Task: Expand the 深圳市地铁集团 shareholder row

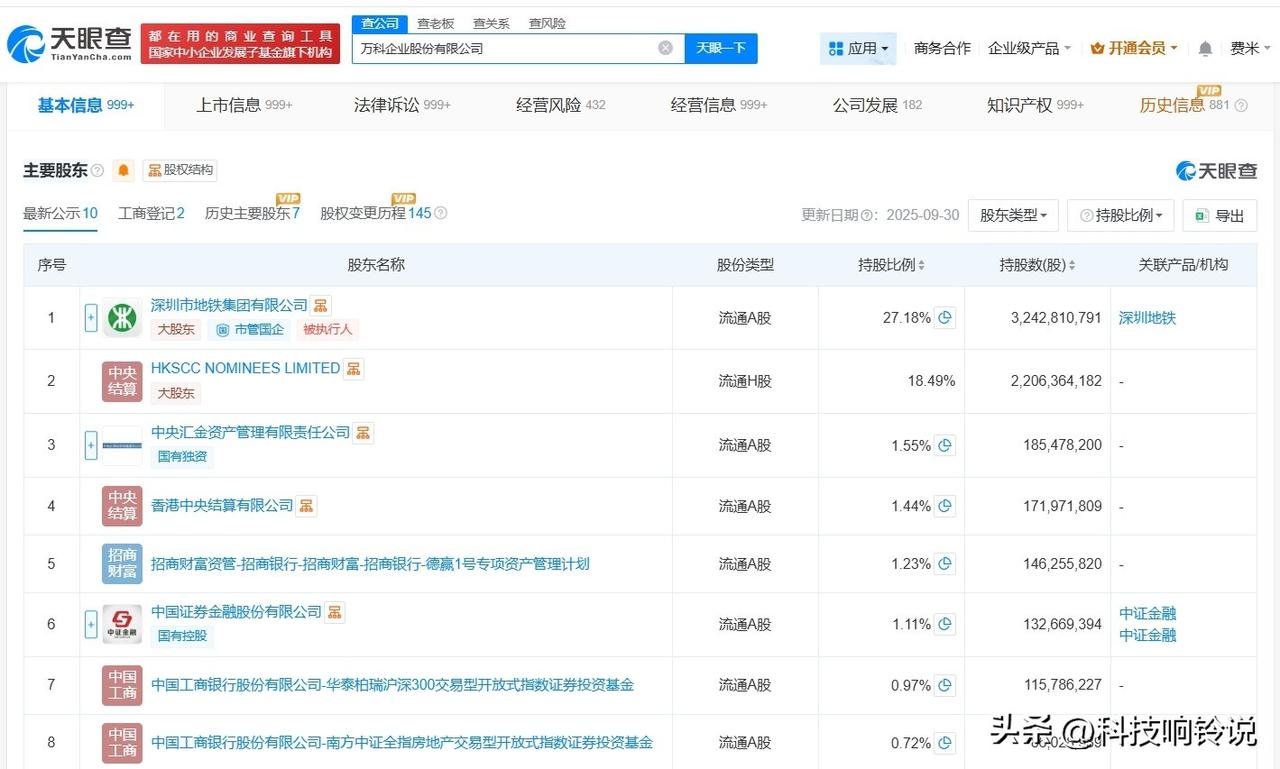Action: coord(91,318)
